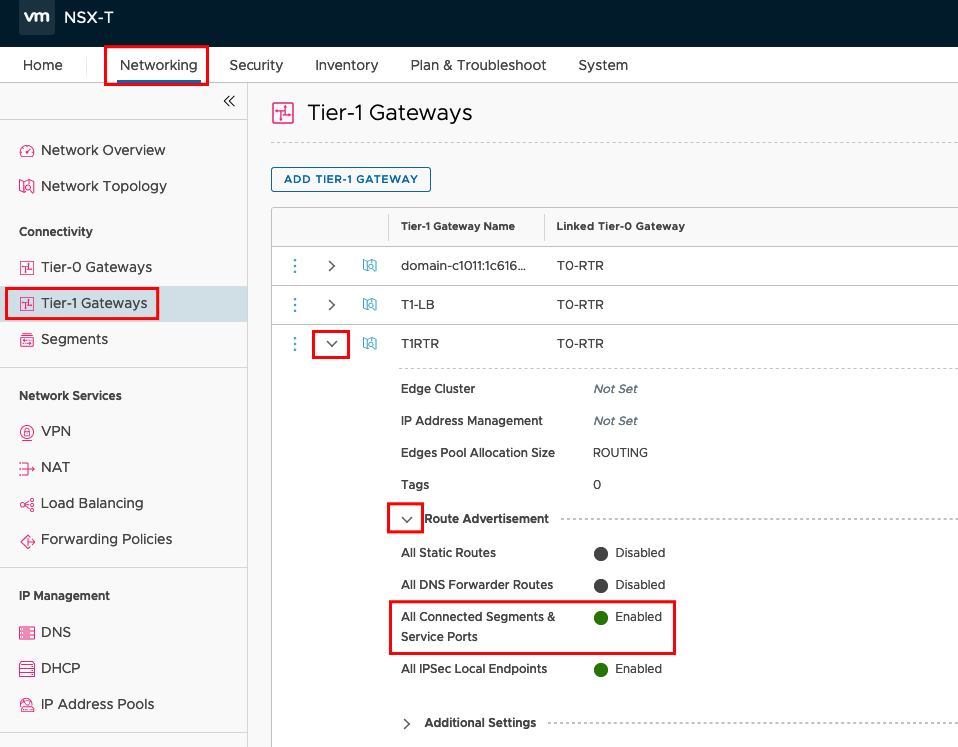Click ADD TIER-1 GATEWAY button

click(351, 179)
